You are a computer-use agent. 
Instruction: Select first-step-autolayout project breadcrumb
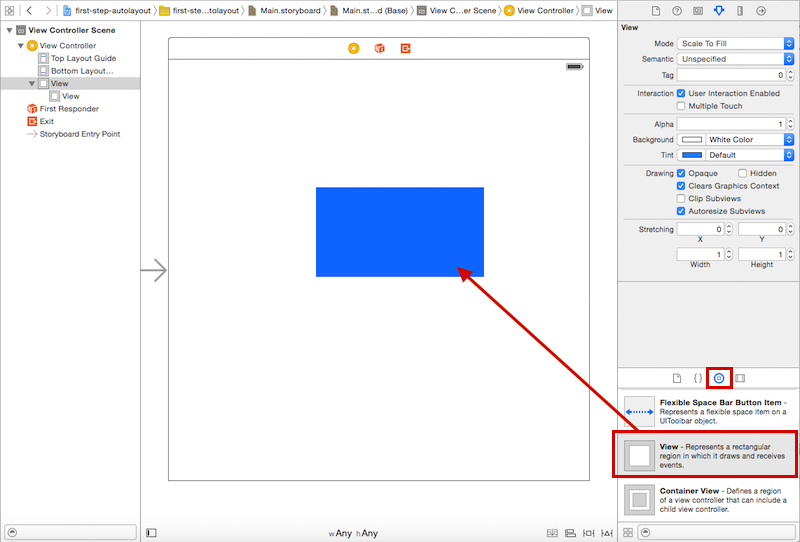point(107,11)
